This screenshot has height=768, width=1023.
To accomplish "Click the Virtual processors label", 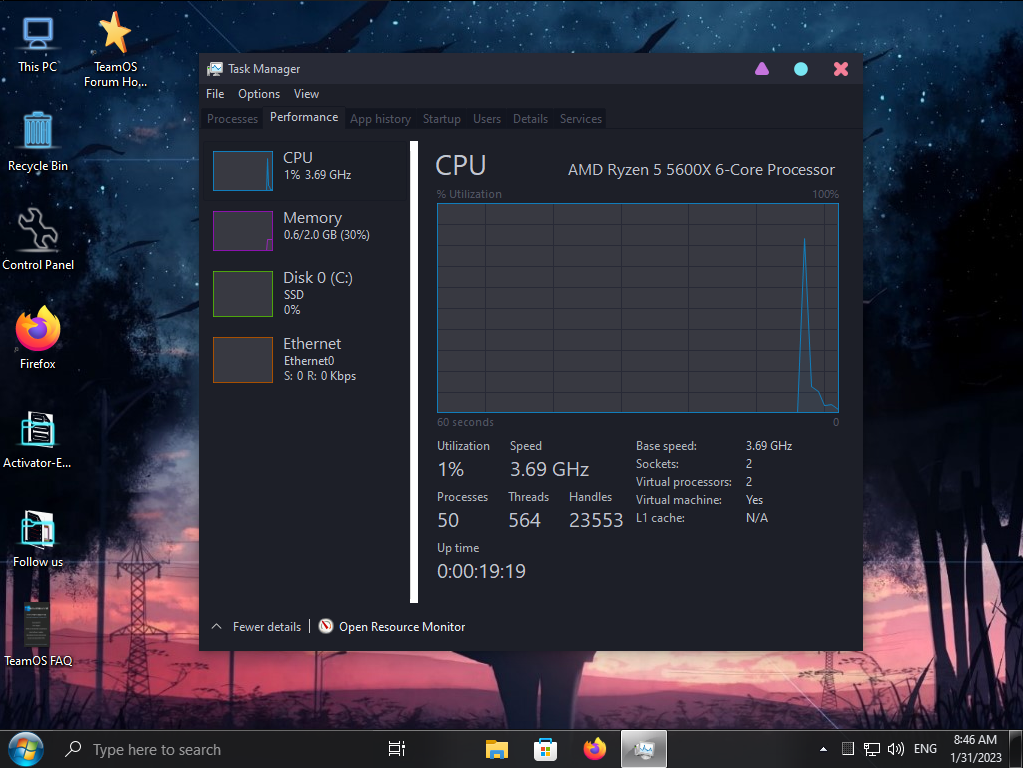I will click(684, 482).
